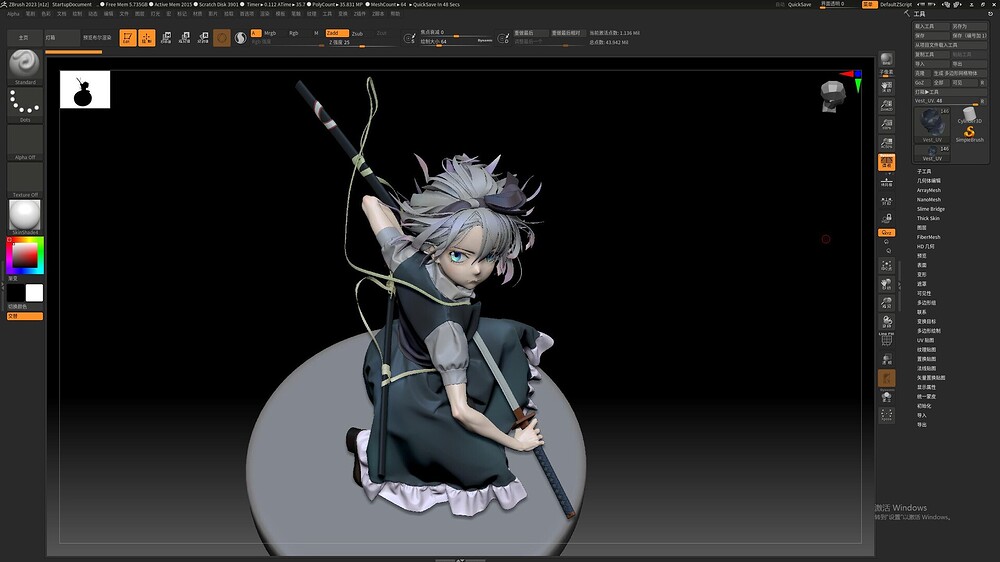Viewport: 1000px width, 562px height.
Task: Click DefaultZScript button
Action: pos(896,4)
